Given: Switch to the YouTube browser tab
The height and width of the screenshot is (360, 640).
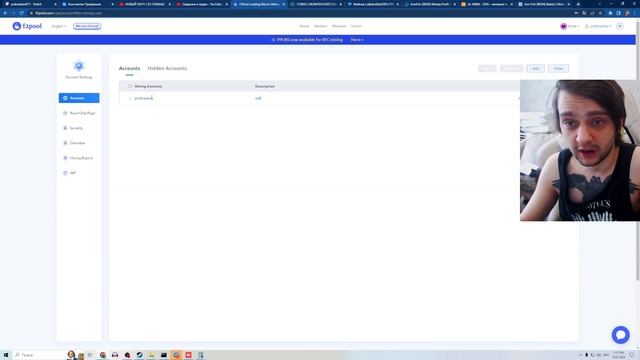Looking at the screenshot, I should (x=202, y=4).
